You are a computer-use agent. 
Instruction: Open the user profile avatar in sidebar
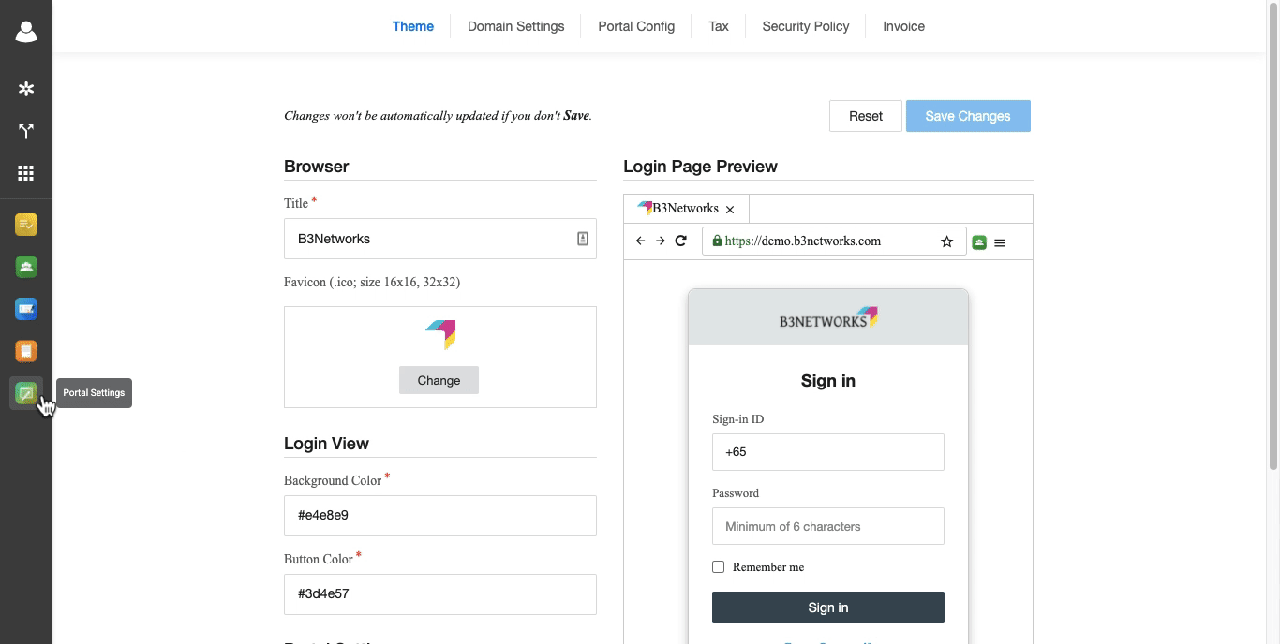(x=26, y=32)
